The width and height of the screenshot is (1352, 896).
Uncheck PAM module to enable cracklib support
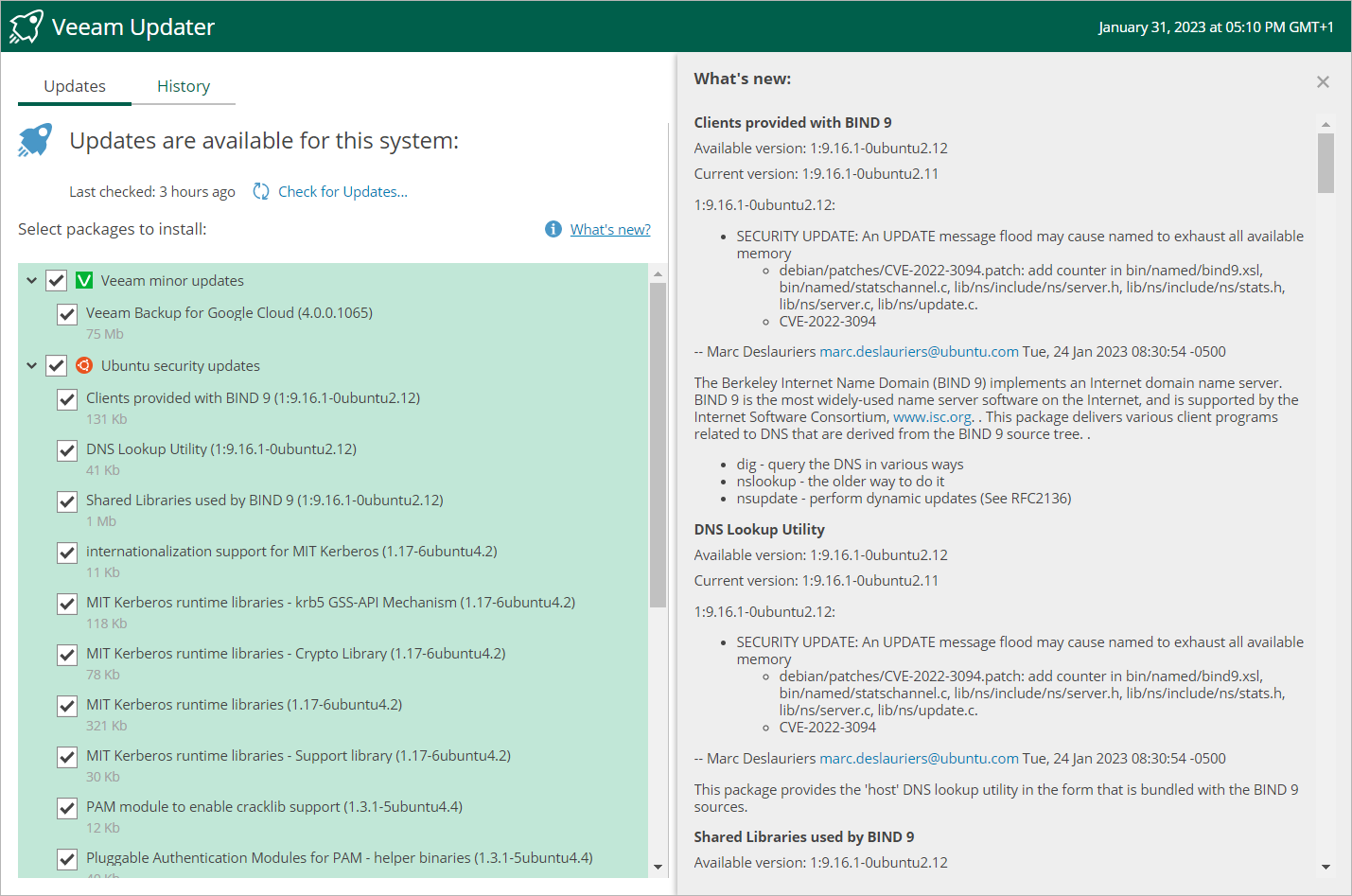[67, 808]
